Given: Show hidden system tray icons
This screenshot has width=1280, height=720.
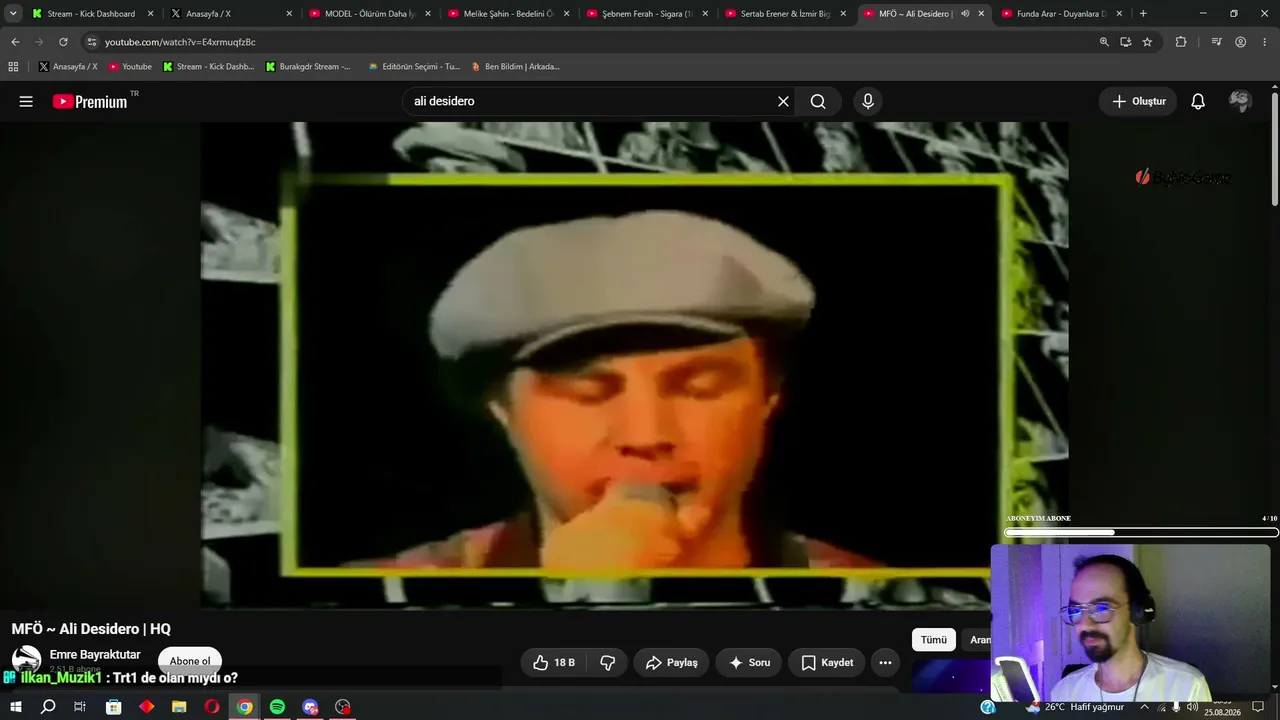Looking at the screenshot, I should [1145, 707].
